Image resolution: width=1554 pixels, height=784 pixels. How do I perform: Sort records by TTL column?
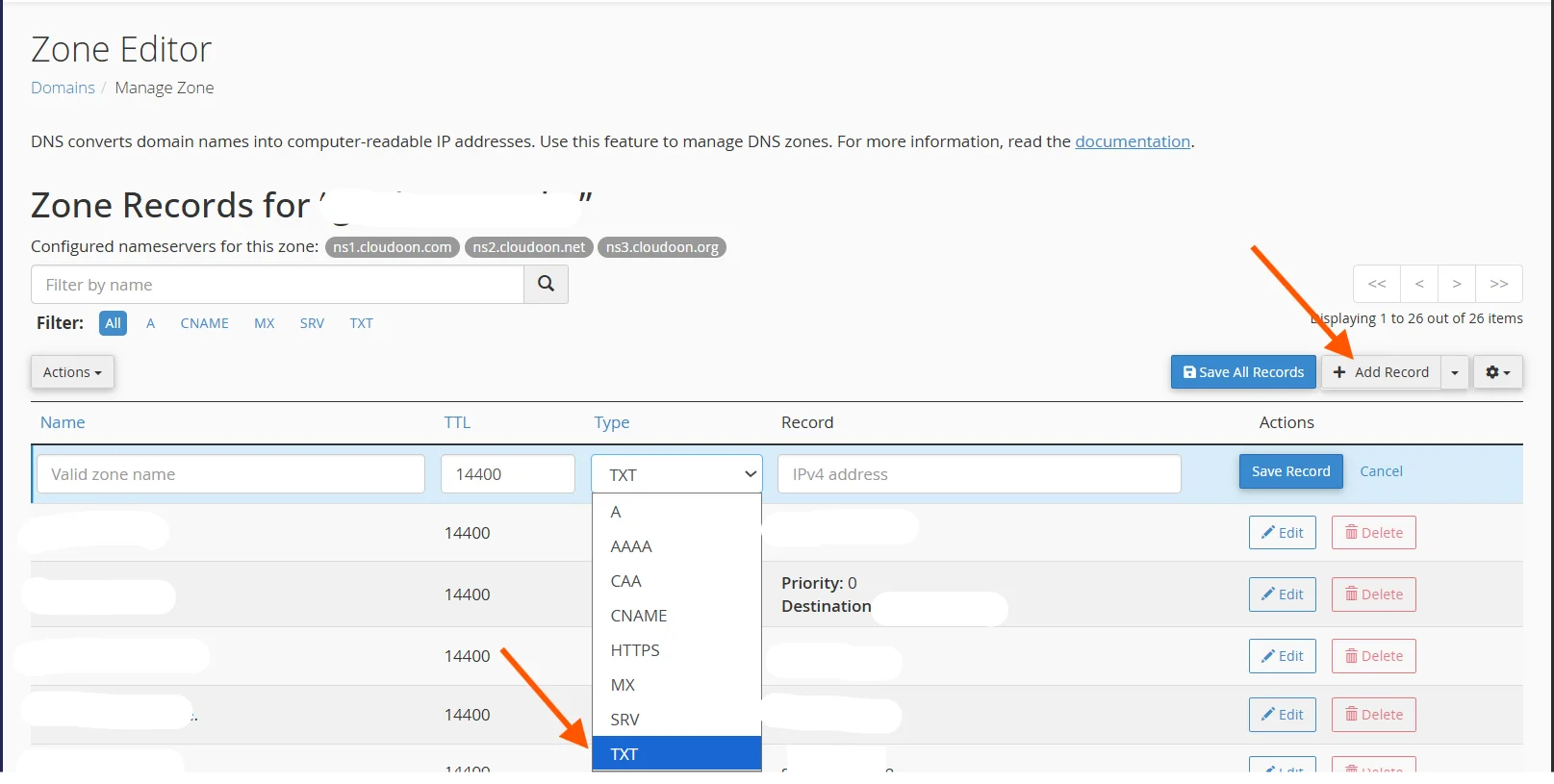pos(457,422)
